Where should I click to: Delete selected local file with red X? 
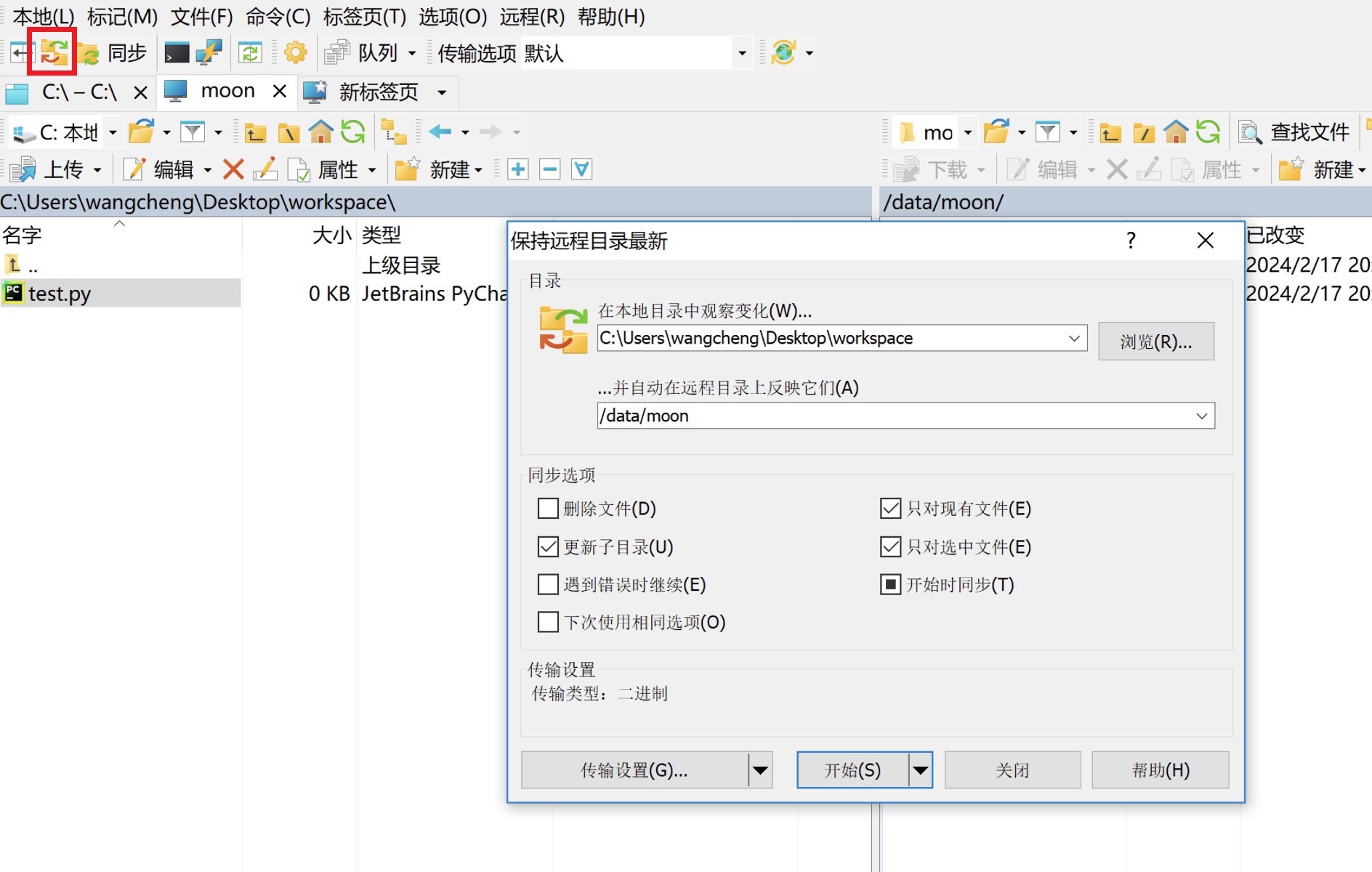(233, 169)
